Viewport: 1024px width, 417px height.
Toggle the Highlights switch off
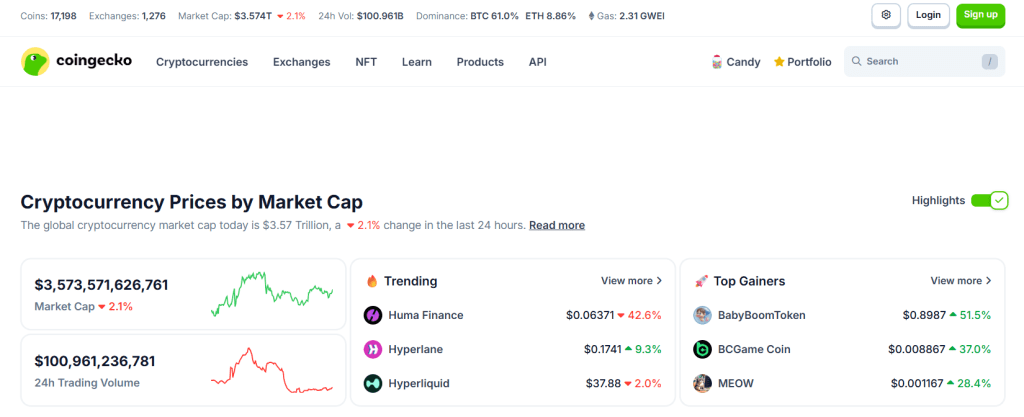coord(989,200)
